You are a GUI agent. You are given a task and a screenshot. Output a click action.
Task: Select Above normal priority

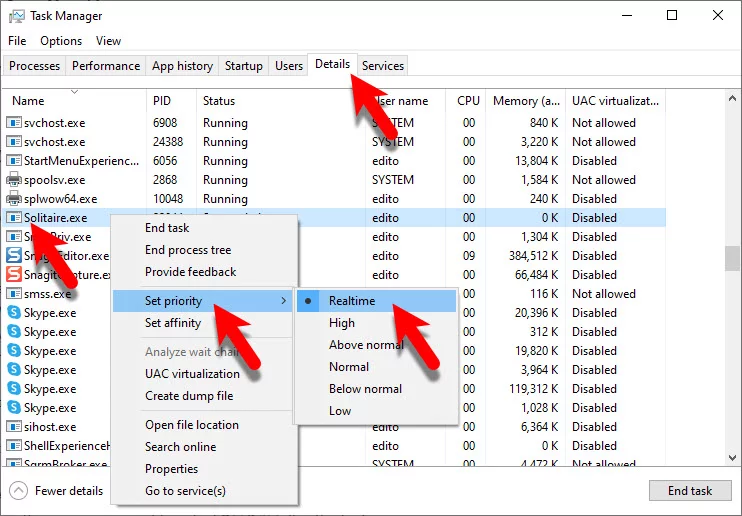tap(376, 345)
